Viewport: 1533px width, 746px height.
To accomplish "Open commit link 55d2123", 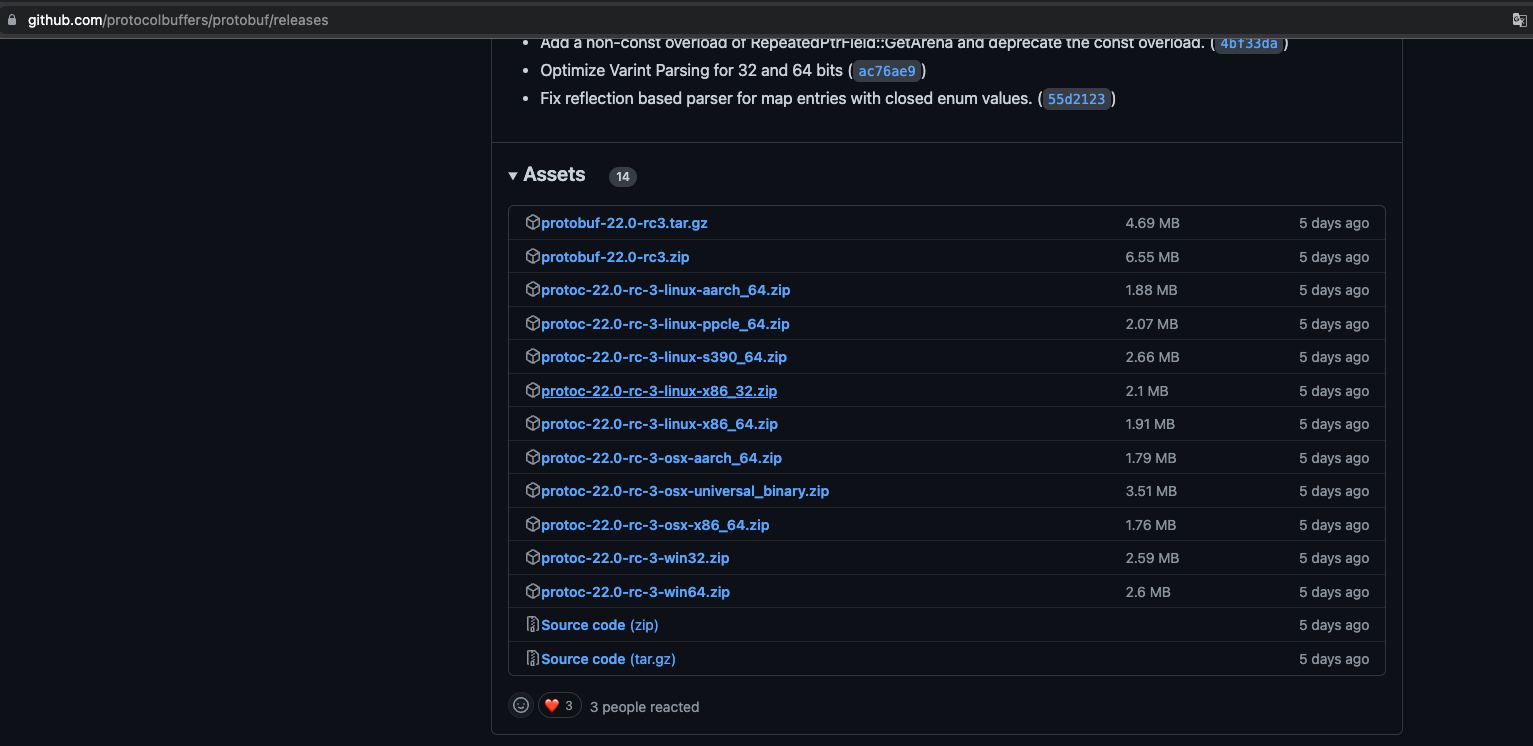I will (x=1077, y=99).
